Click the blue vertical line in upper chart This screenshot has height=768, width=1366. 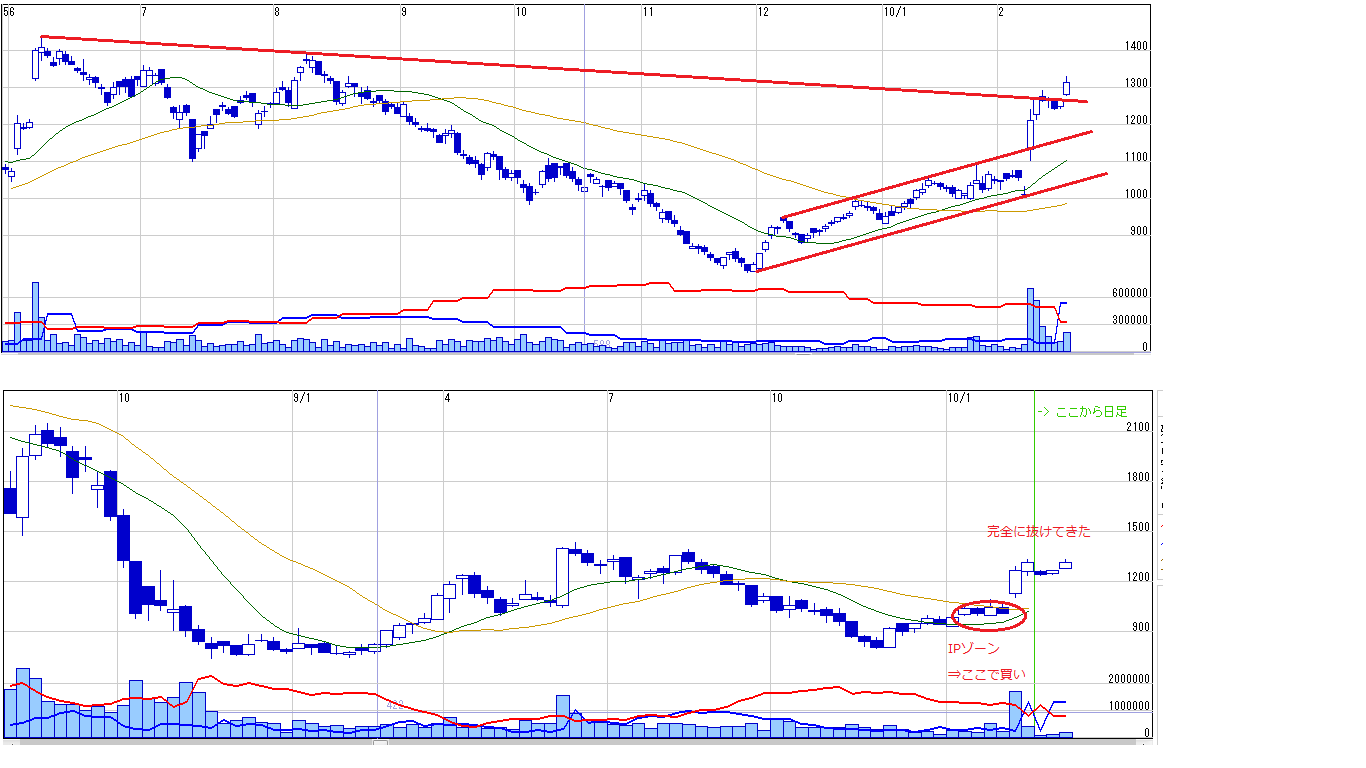point(583,200)
